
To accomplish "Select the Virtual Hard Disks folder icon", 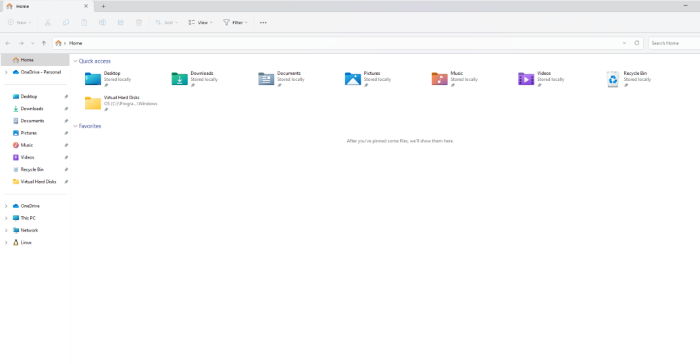I will point(93,103).
